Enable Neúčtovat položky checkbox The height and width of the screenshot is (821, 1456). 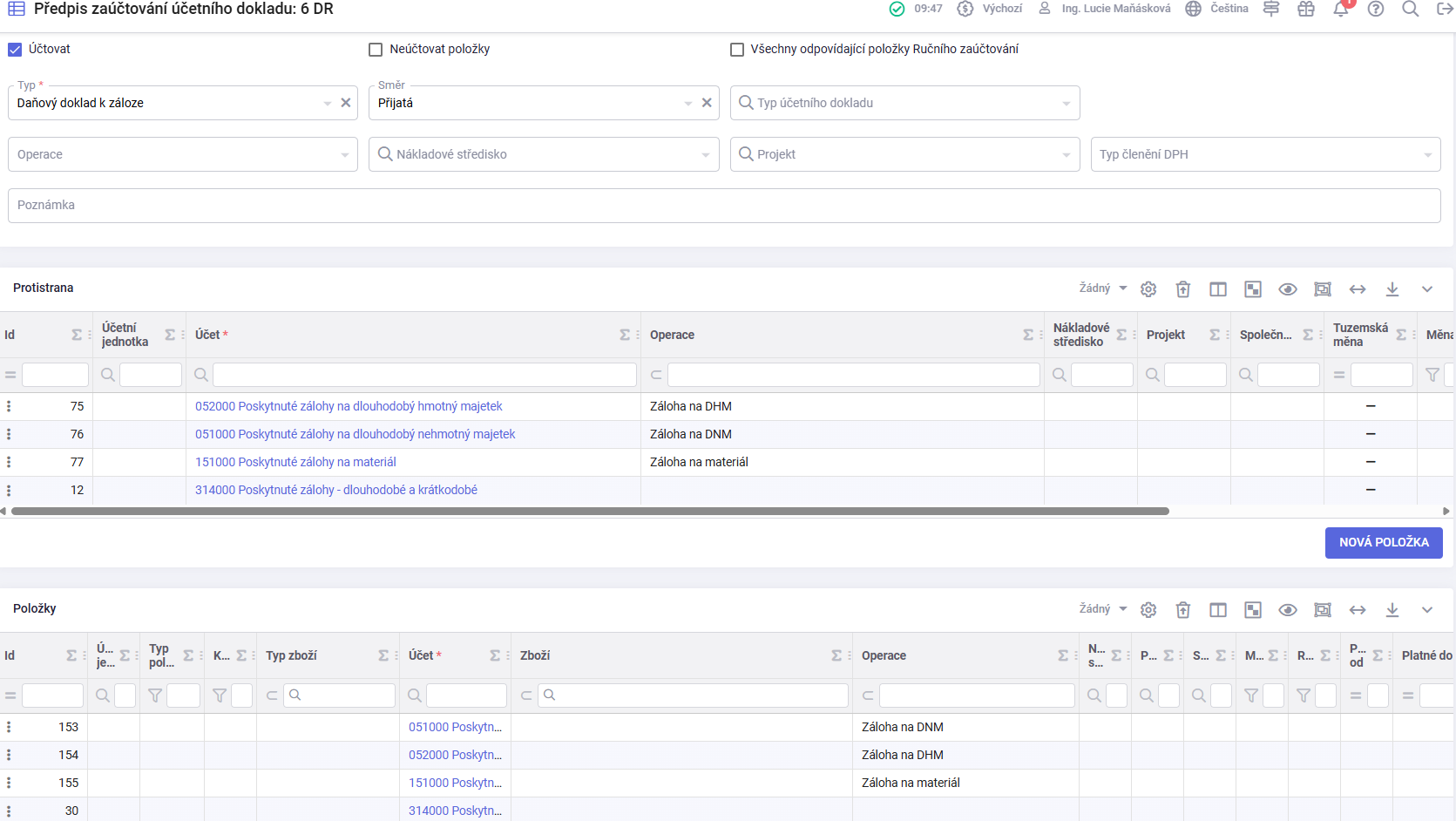[x=376, y=50]
